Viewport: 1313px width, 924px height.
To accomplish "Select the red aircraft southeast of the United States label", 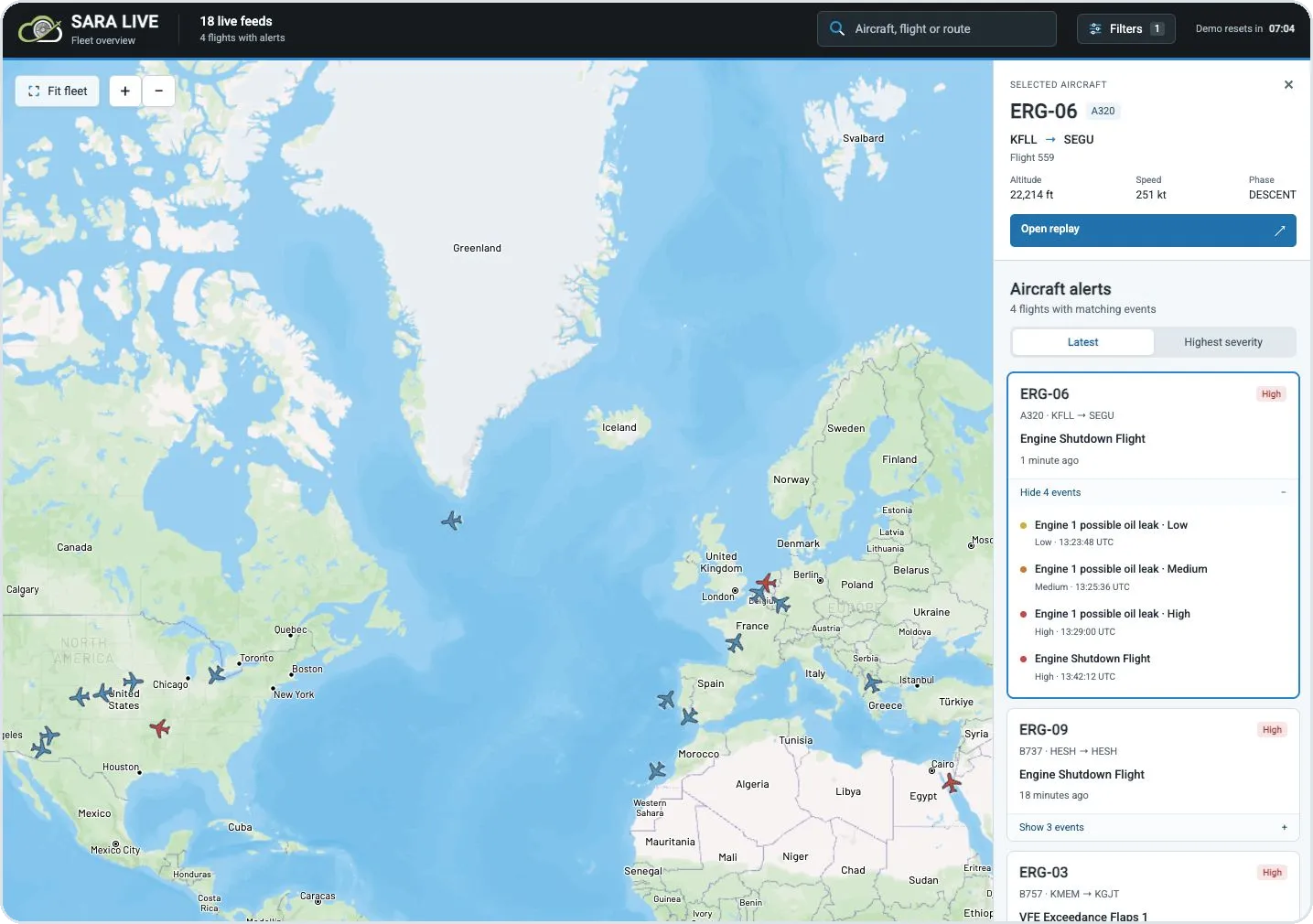I will point(160,728).
